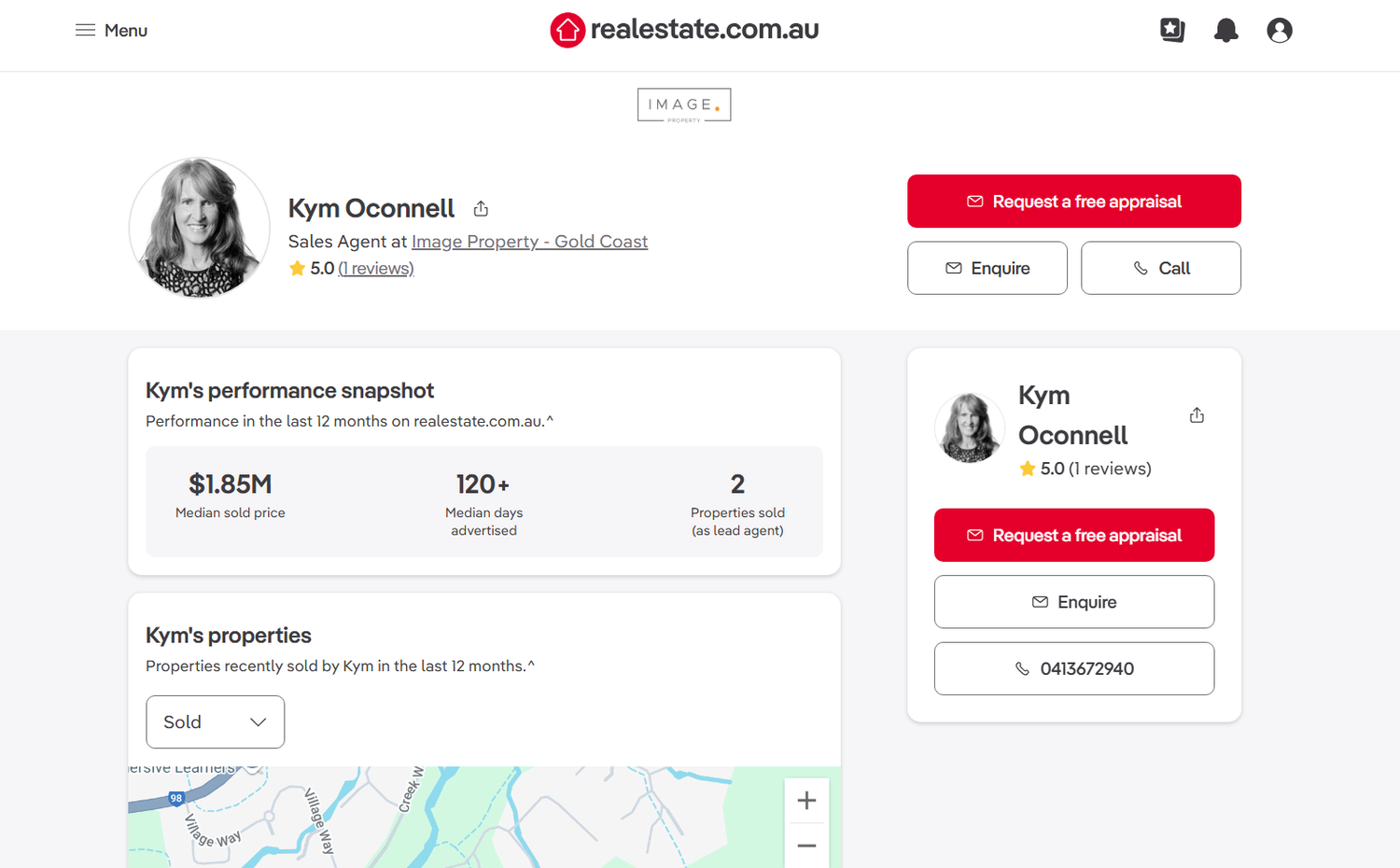
Task: Zoom in on the map
Action: (x=806, y=800)
